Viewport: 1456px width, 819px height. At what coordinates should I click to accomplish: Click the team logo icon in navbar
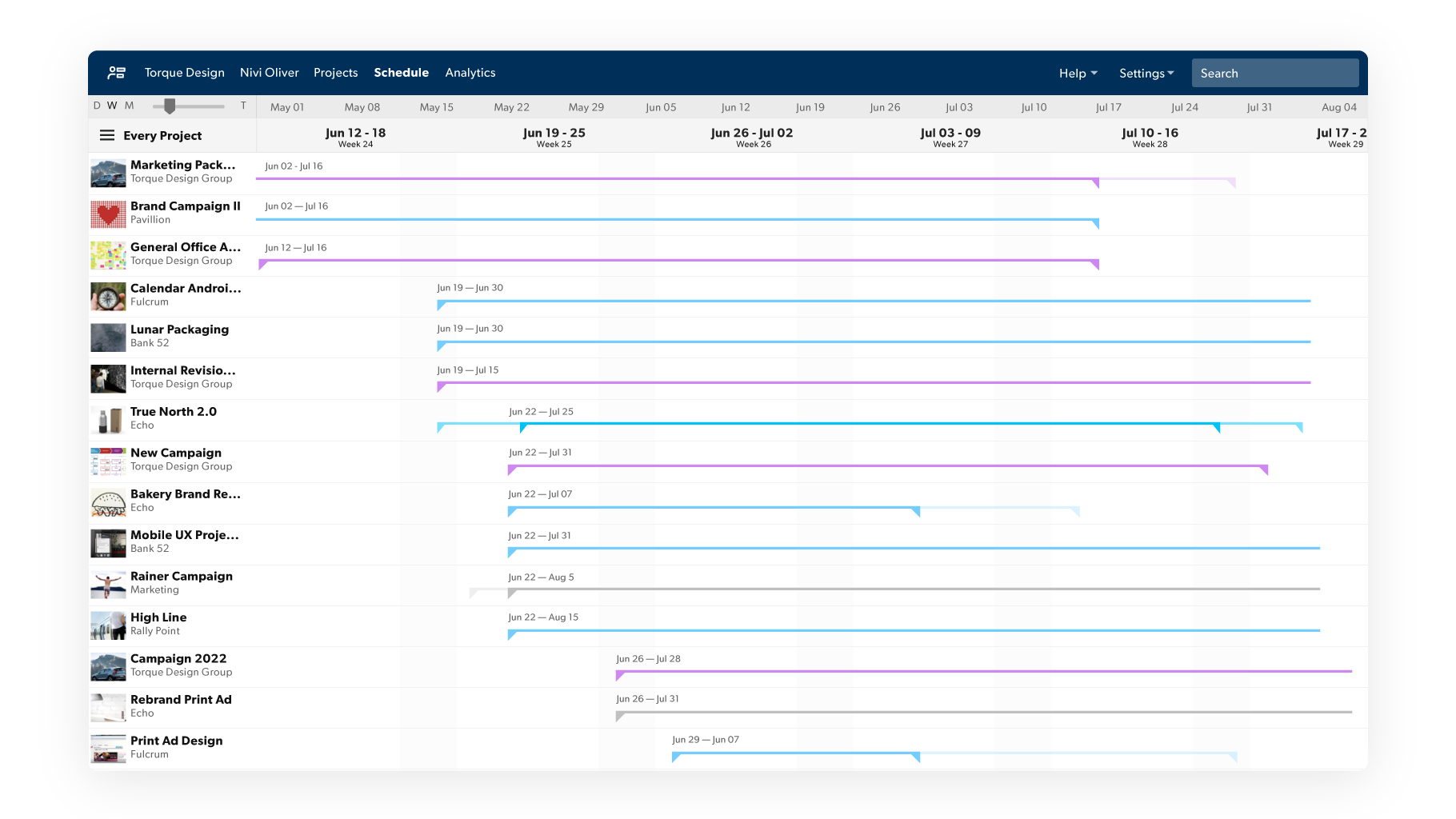(117, 73)
